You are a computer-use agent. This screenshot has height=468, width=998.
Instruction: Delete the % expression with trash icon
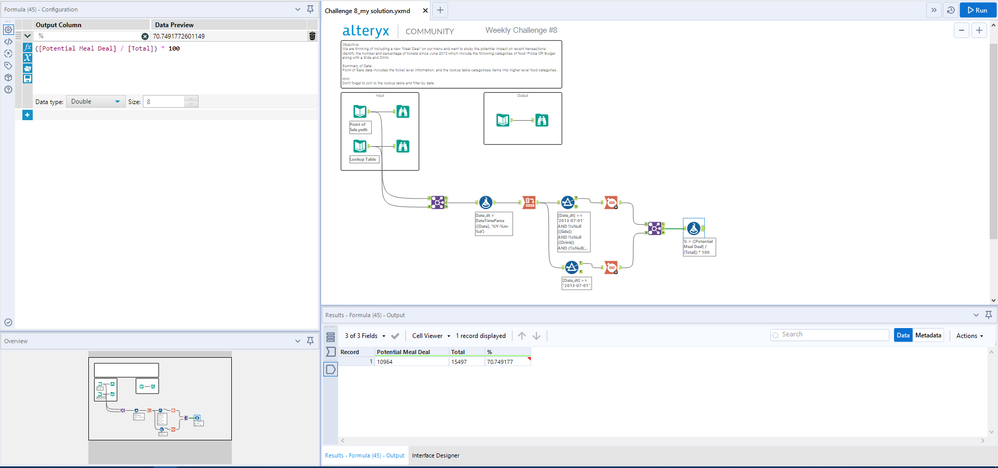pyautogui.click(x=312, y=36)
